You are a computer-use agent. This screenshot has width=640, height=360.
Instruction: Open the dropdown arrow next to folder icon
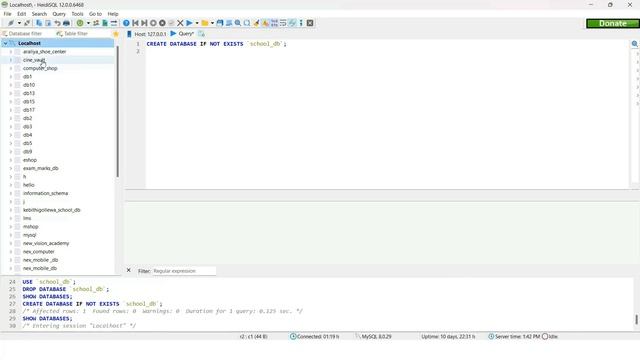[x=212, y=23]
